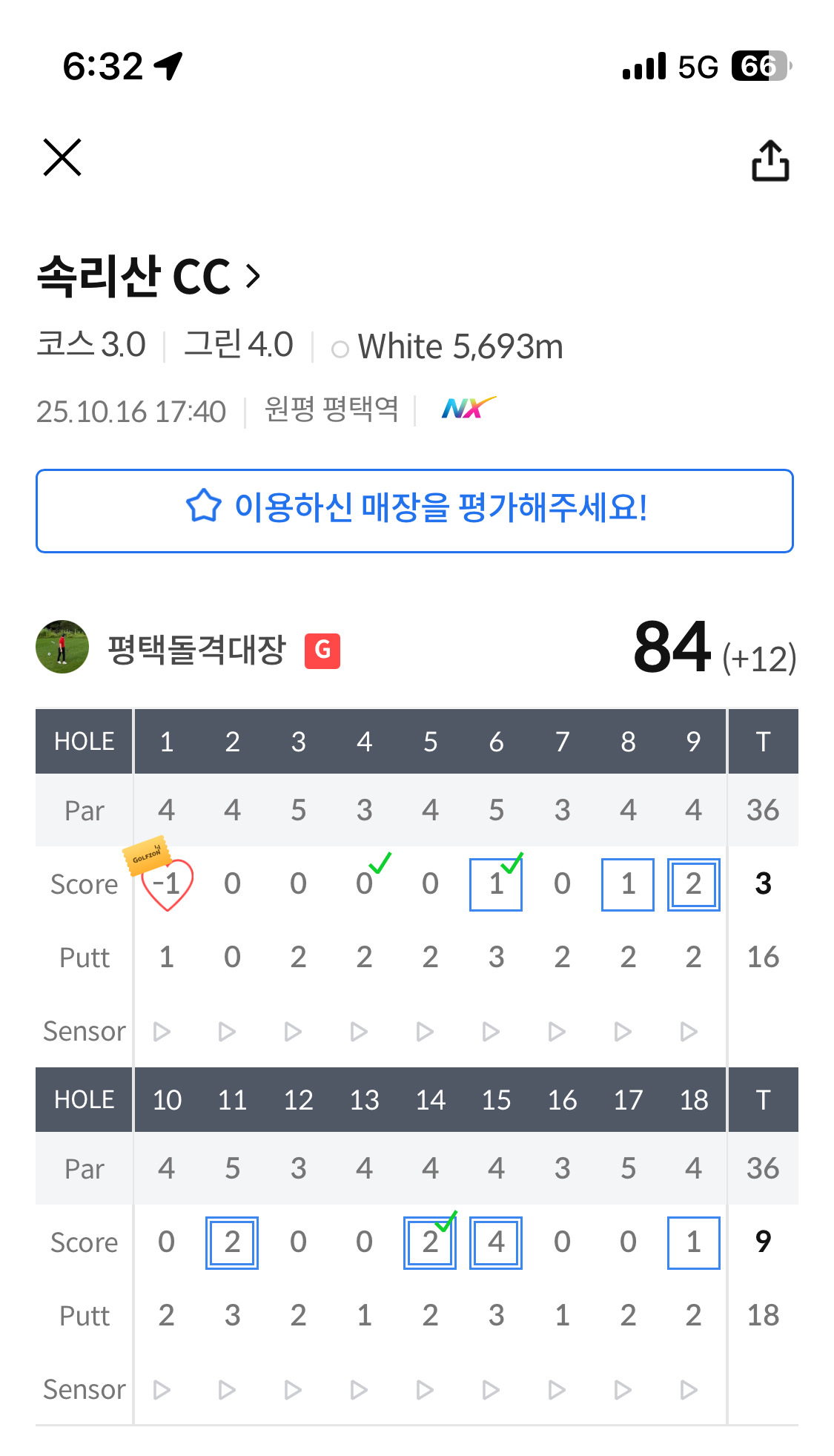Image resolution: width=834 pixels, height=1456 pixels.
Task: Play sensor replay for hole 5
Action: tap(425, 1032)
